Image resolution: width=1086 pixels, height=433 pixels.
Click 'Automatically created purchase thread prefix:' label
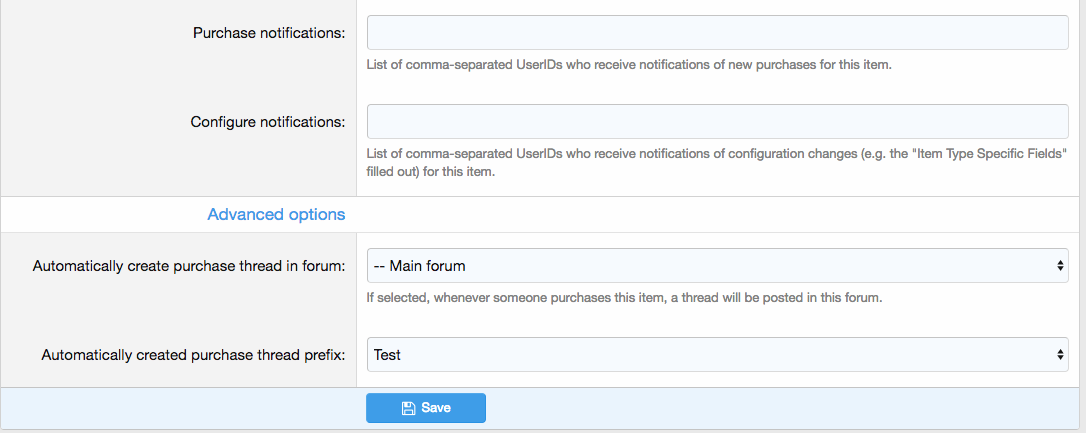click(193, 354)
